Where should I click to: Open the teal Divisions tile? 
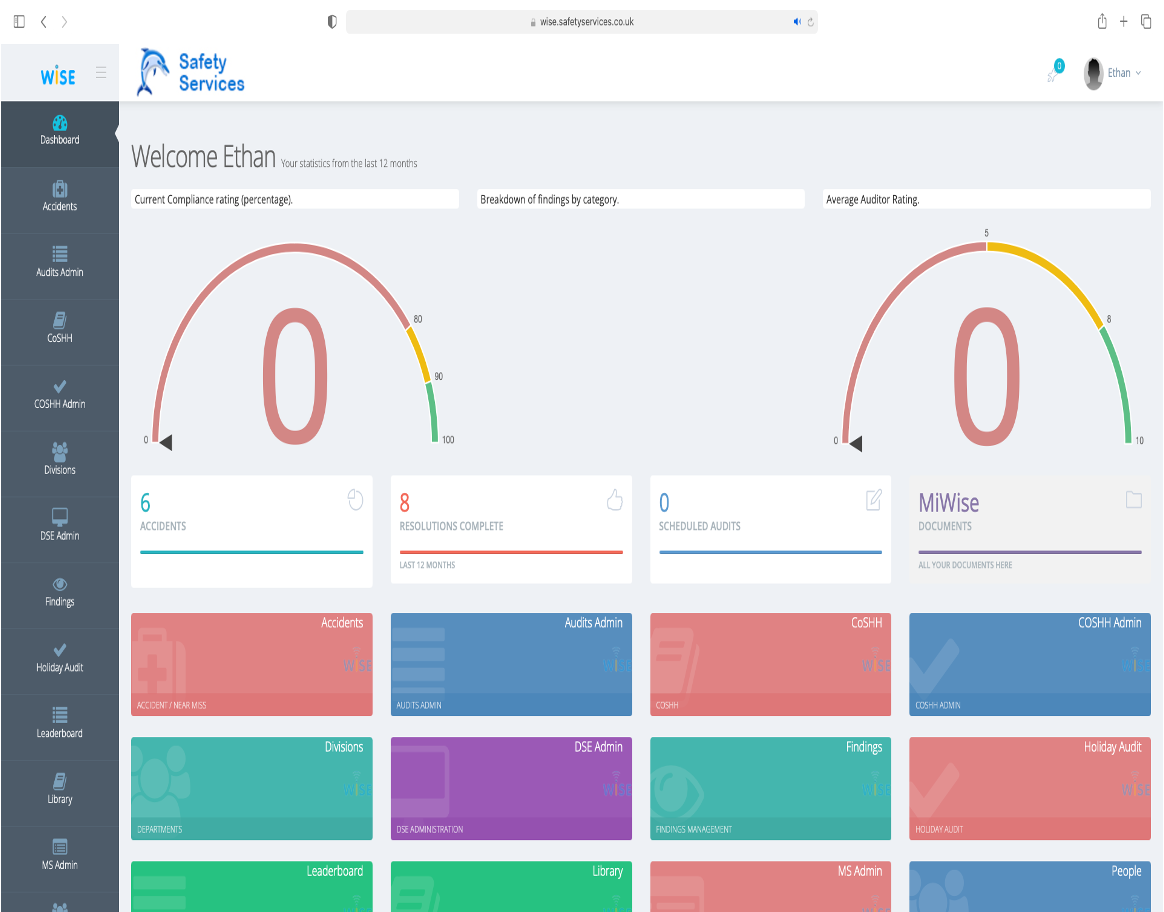coord(252,788)
